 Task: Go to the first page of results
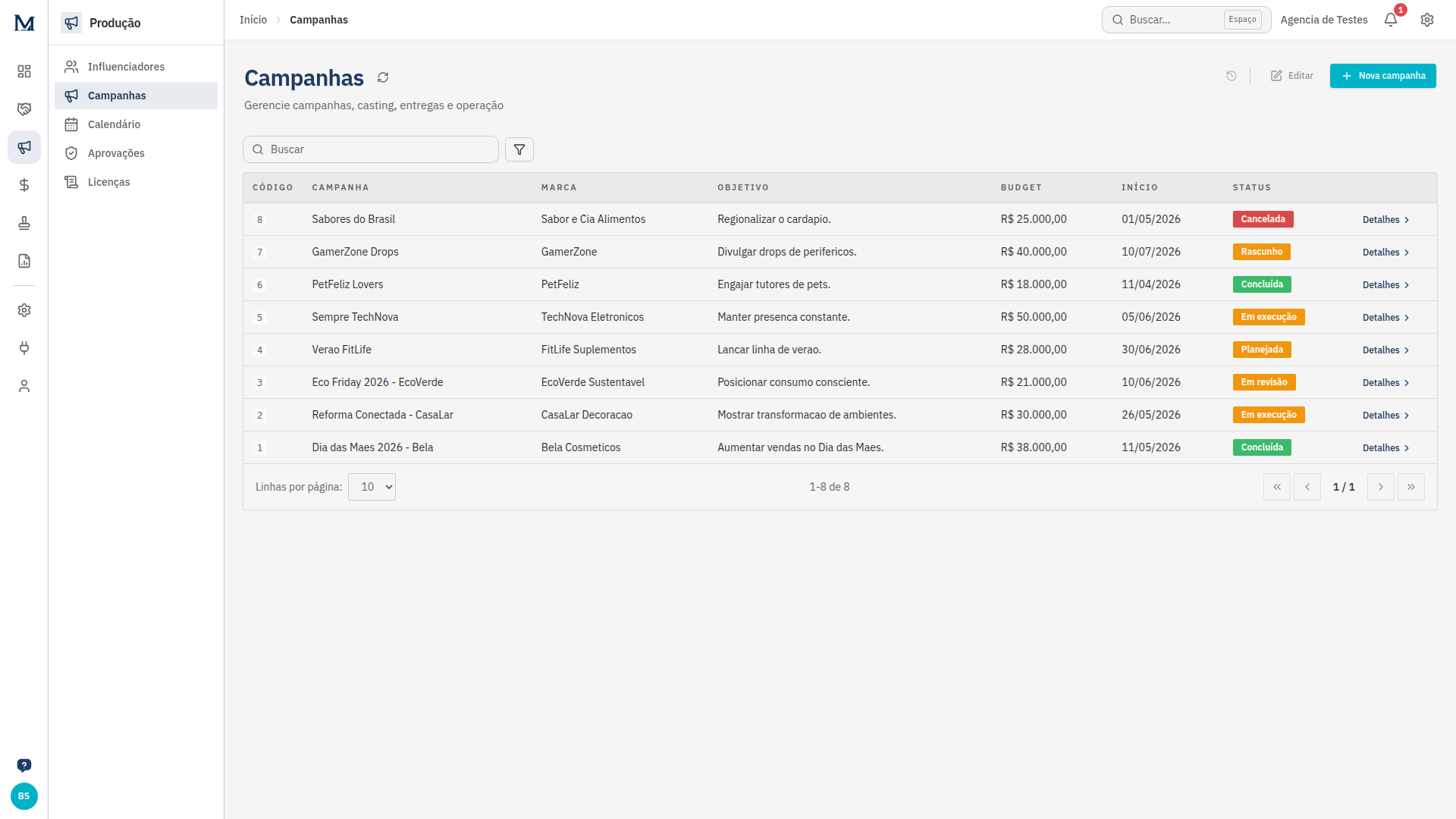click(1277, 487)
